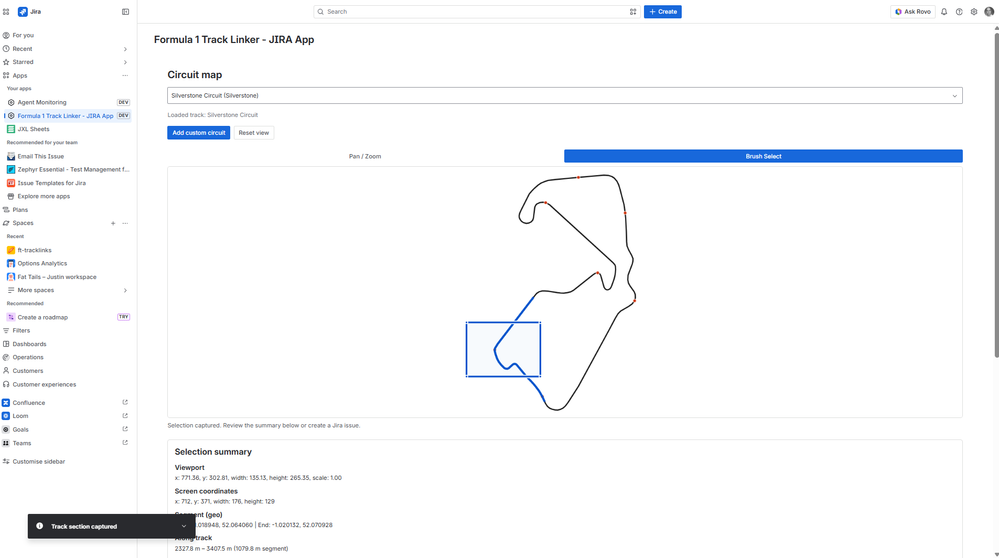Open the circuit selection dropdown
The image size is (999, 558).
(x=564, y=96)
